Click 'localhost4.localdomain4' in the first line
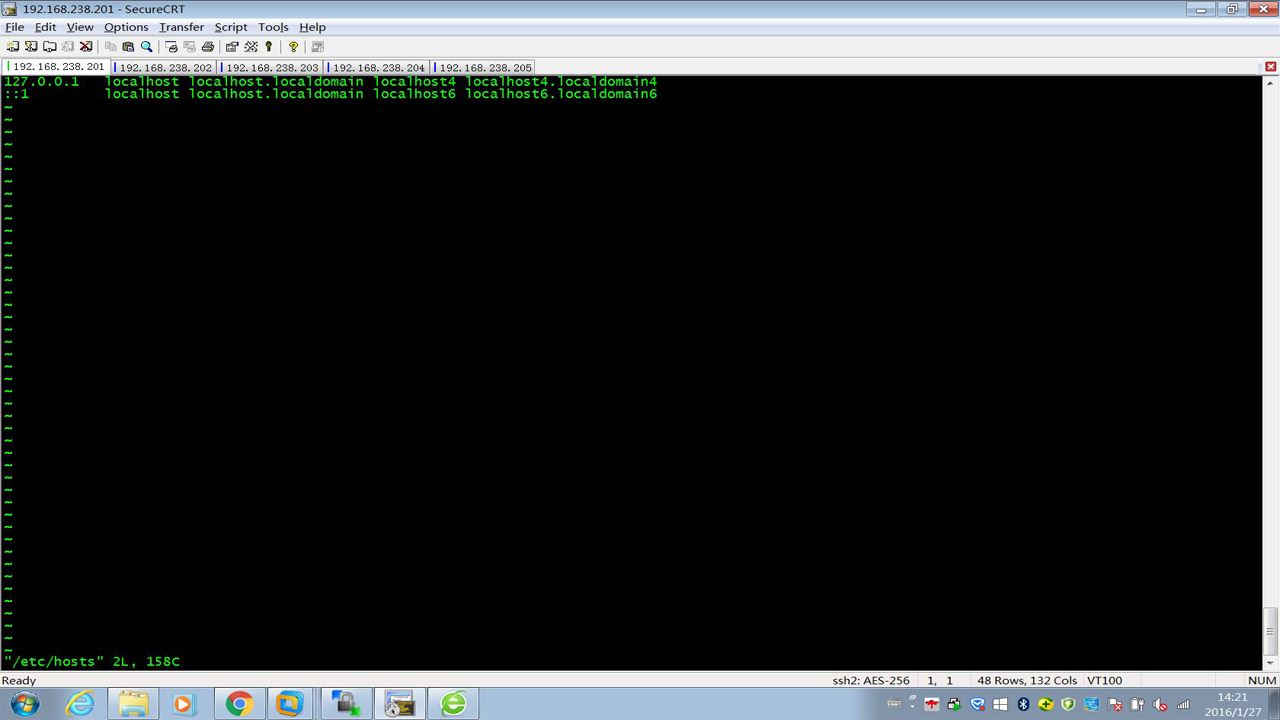This screenshot has width=1280, height=720. coord(561,81)
